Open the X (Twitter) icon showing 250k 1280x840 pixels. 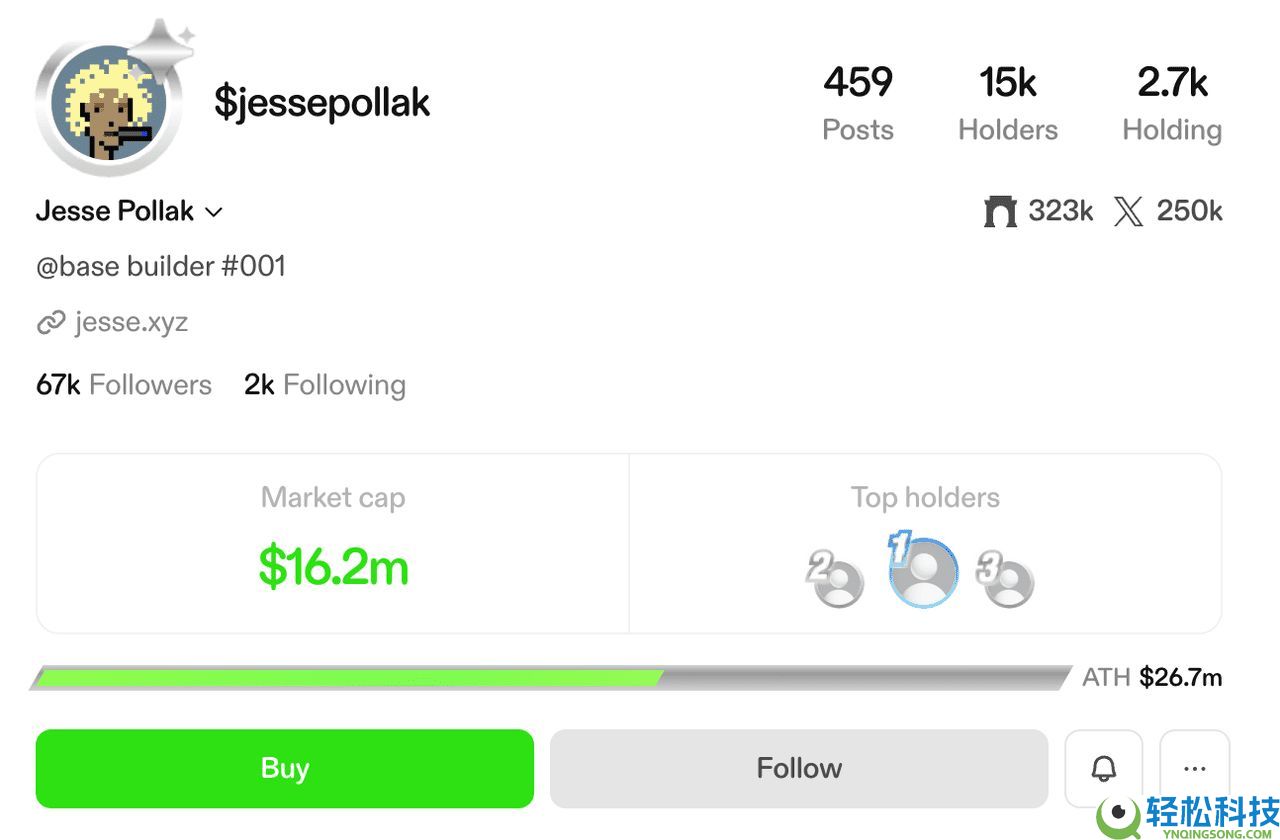(x=1129, y=211)
